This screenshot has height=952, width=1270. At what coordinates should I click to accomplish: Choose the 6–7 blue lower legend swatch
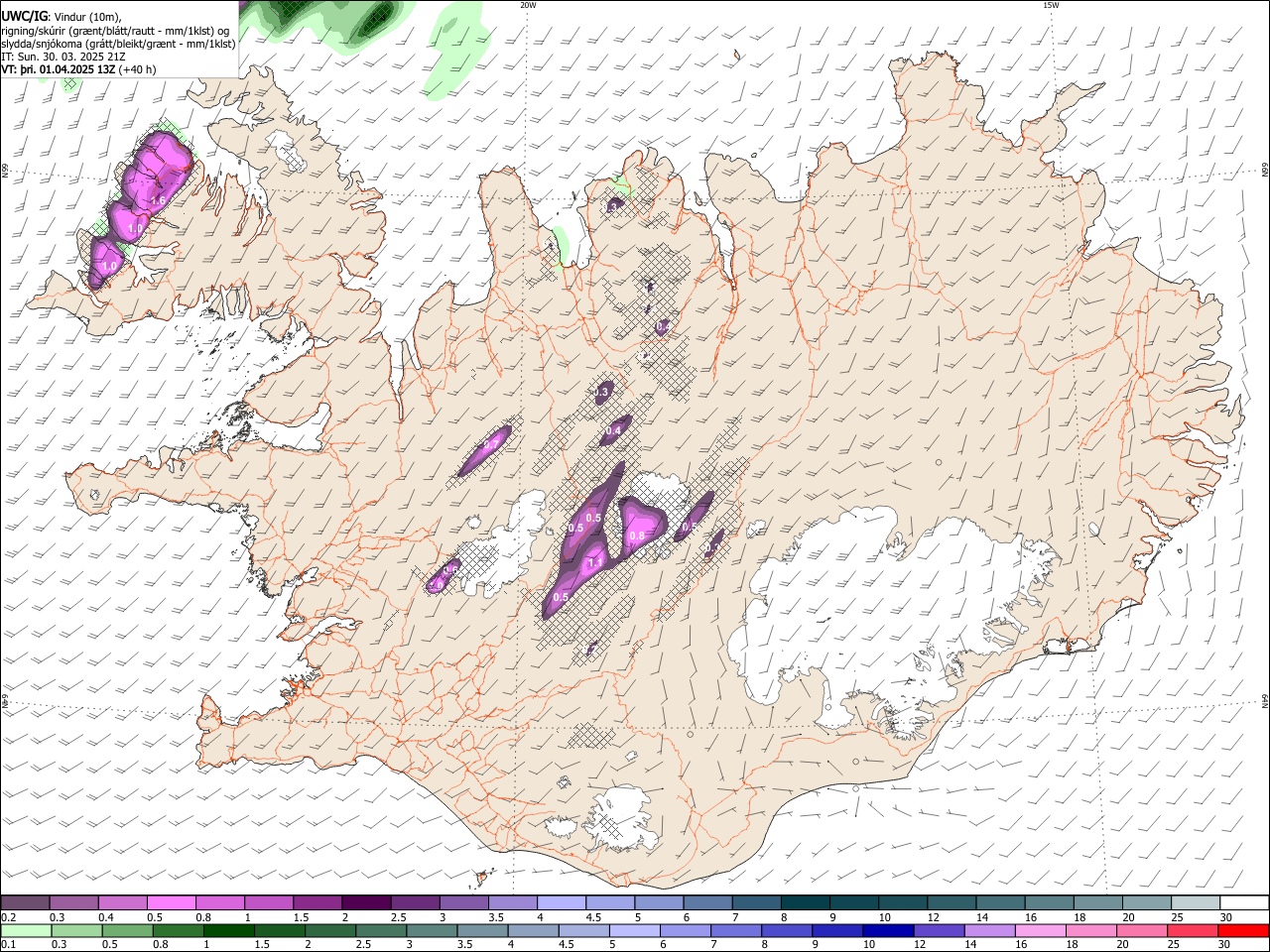(x=684, y=930)
